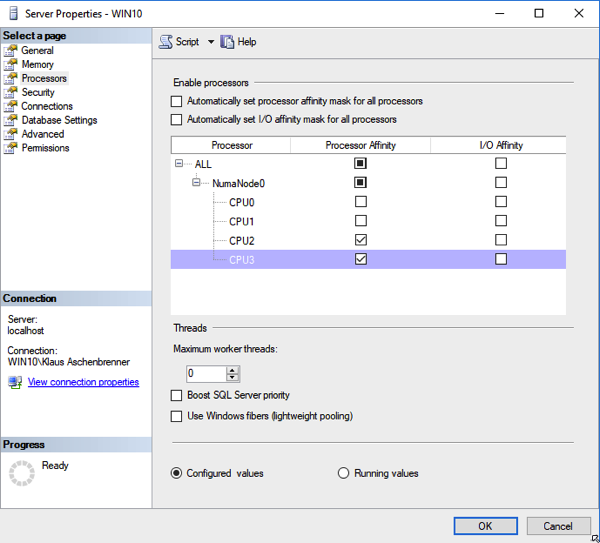Click the Database Settings page icon
The image size is (600, 543).
[x=11, y=120]
